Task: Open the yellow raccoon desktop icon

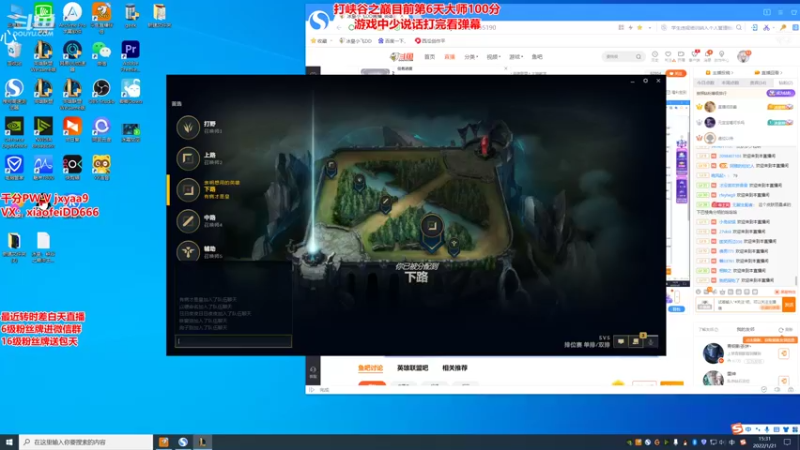Action: point(102,168)
